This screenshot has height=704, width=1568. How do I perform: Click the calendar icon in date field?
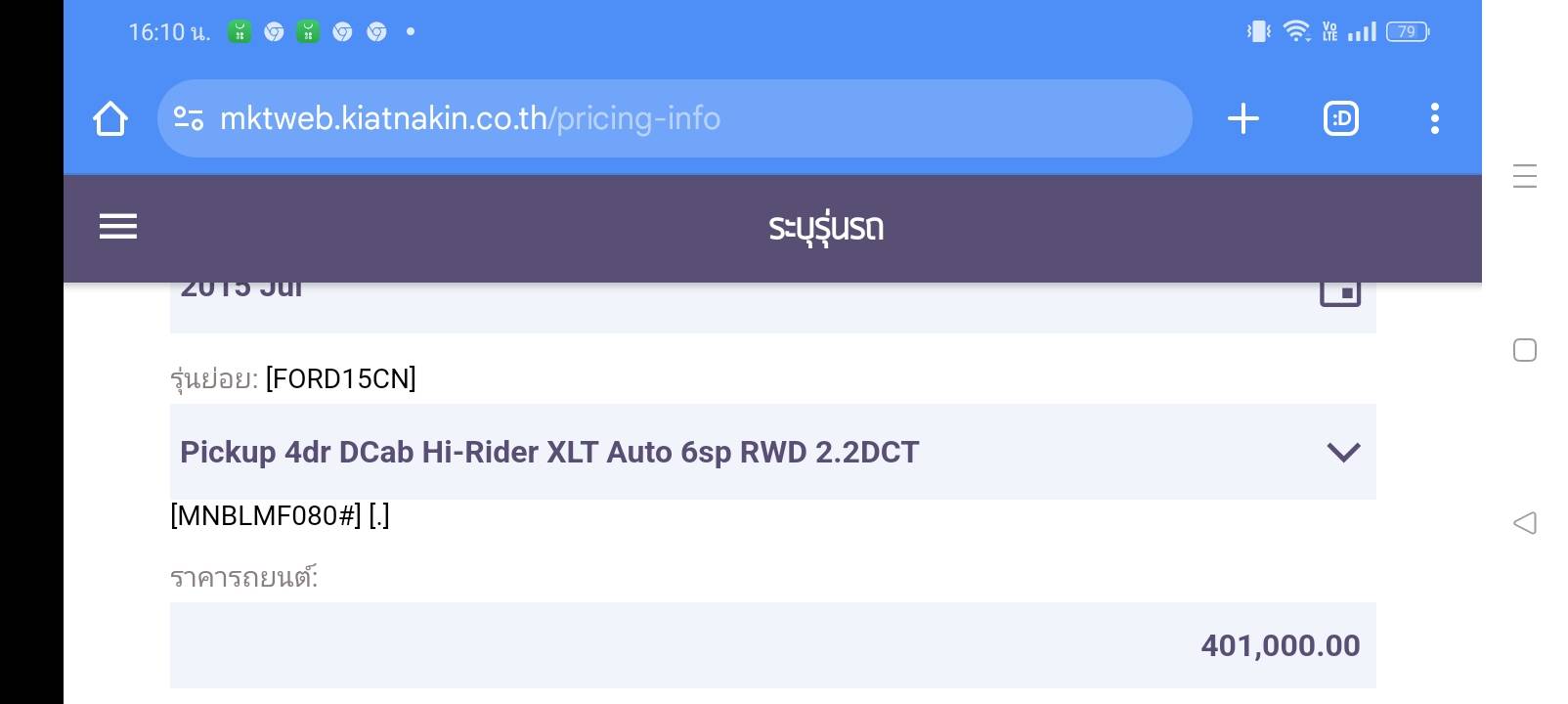[1340, 292]
